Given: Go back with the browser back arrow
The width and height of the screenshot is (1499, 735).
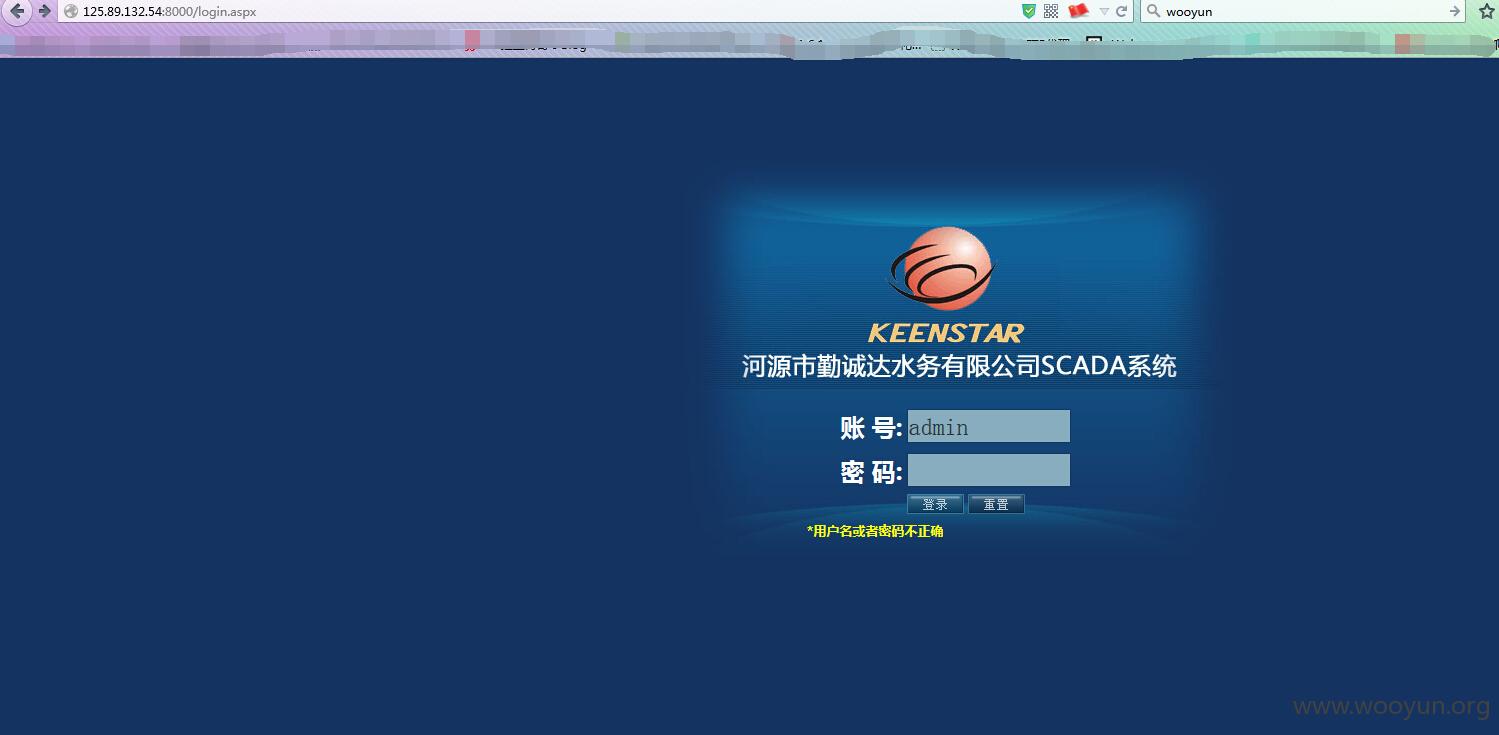Looking at the screenshot, I should click(17, 12).
